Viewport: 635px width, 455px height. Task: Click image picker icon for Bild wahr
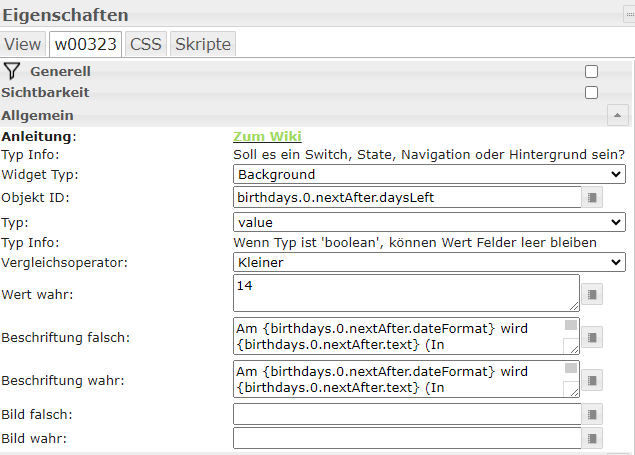coord(593,438)
